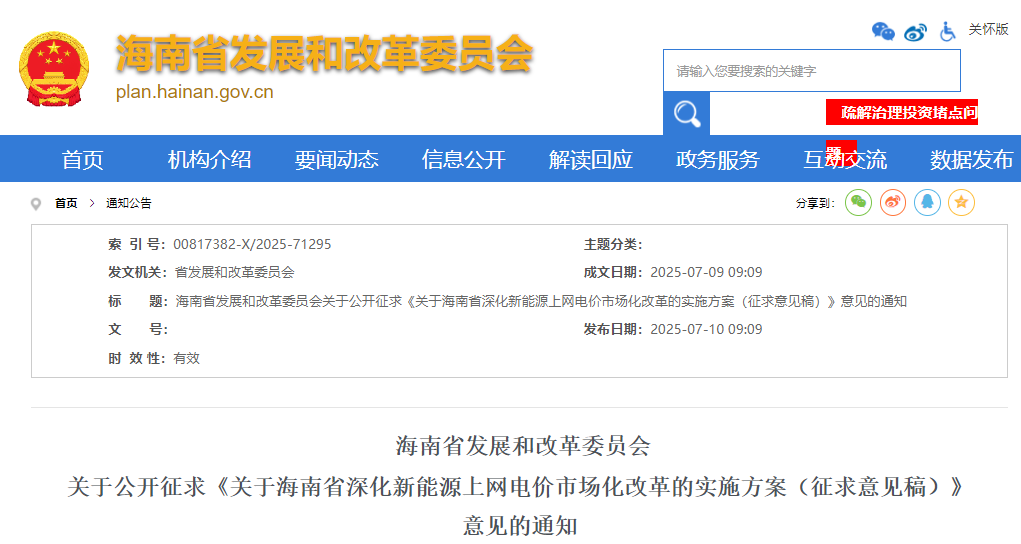Click the plan.hainan.gov.cn address text
This screenshot has height=544, width=1021.
[195, 92]
